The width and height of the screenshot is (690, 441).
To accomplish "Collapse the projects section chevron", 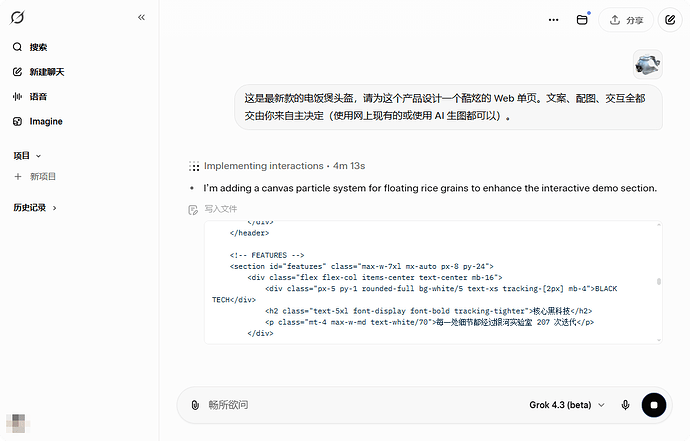I will (38, 156).
